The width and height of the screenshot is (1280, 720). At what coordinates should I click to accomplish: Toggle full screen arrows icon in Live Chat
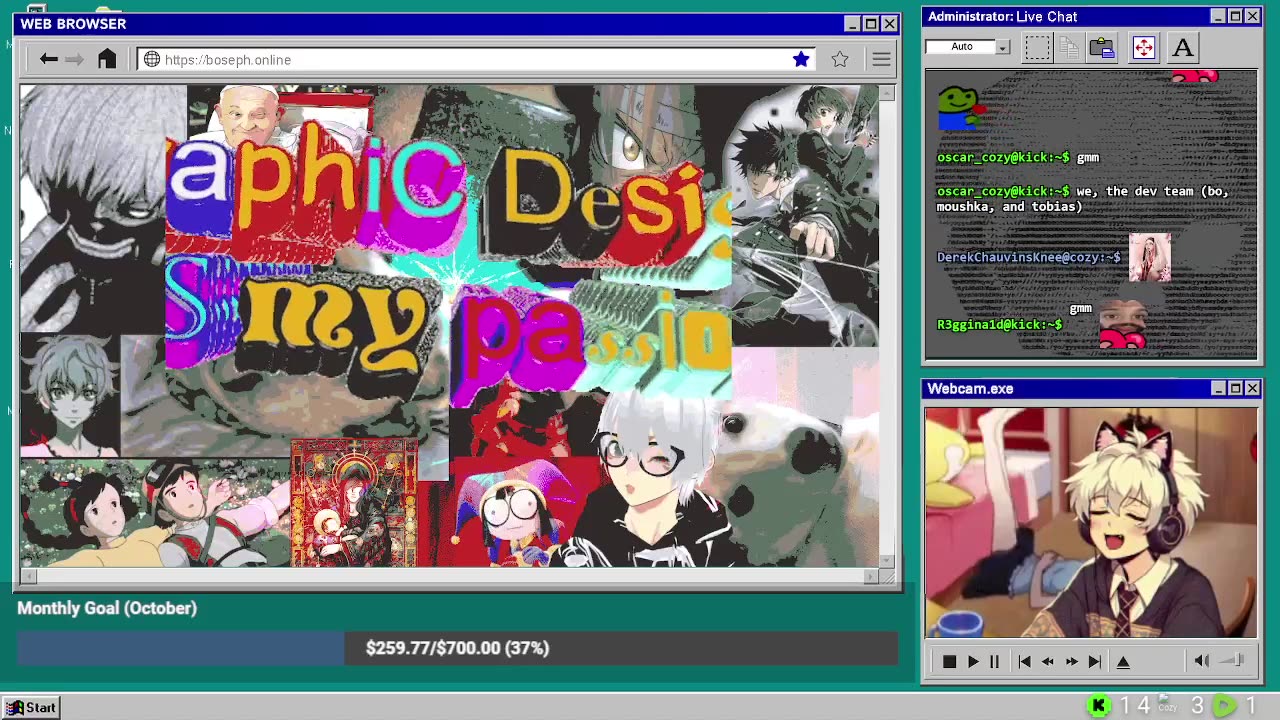pos(1143,47)
